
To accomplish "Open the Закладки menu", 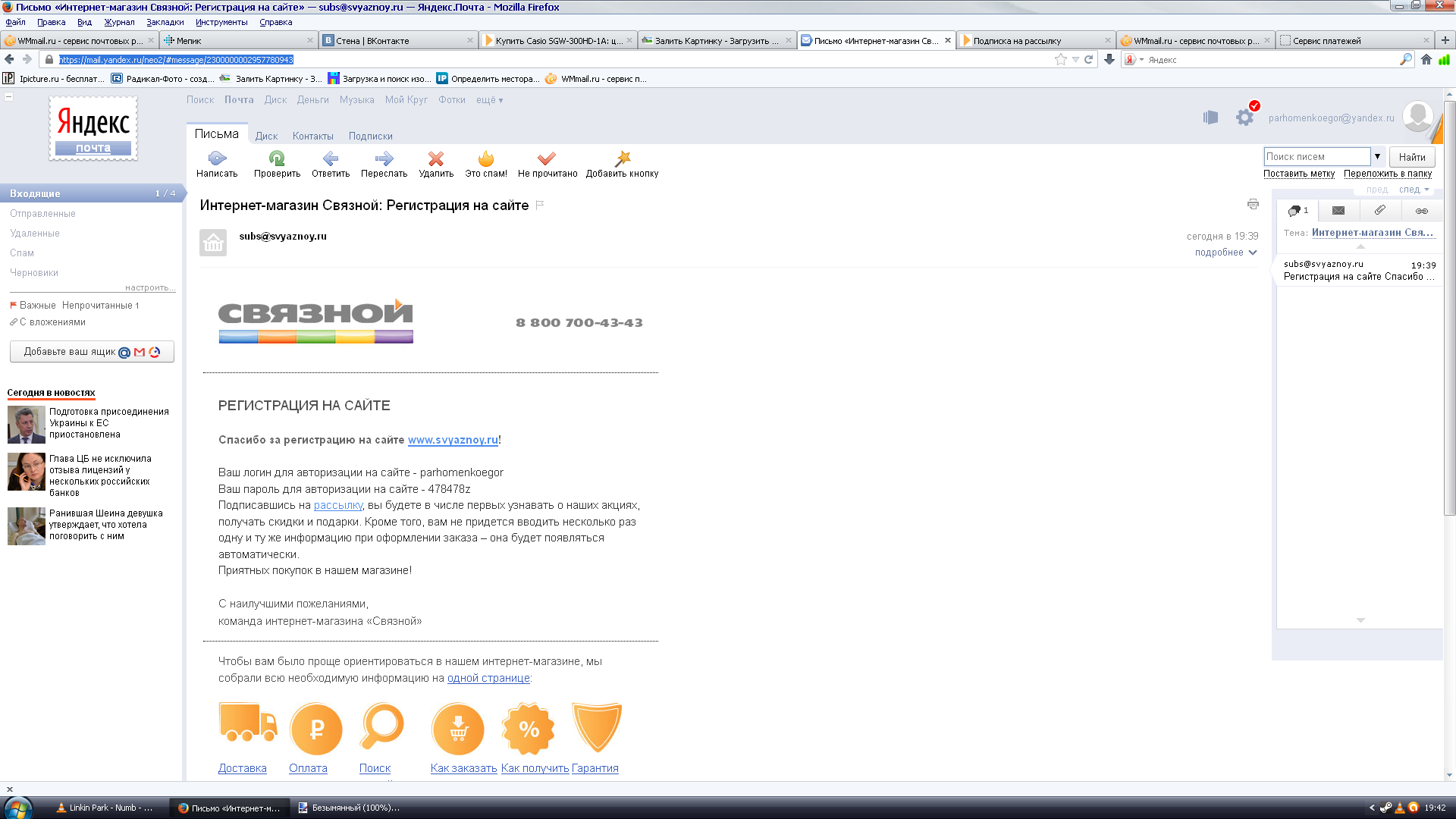I will 165,22.
